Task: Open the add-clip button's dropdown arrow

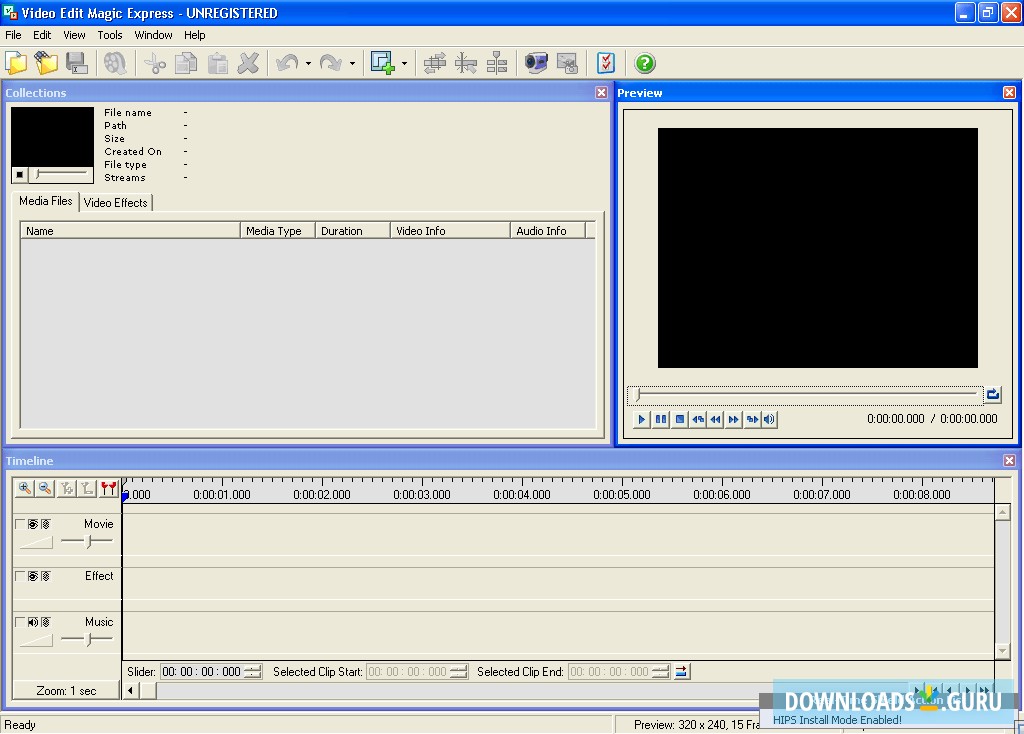Action: 404,62
